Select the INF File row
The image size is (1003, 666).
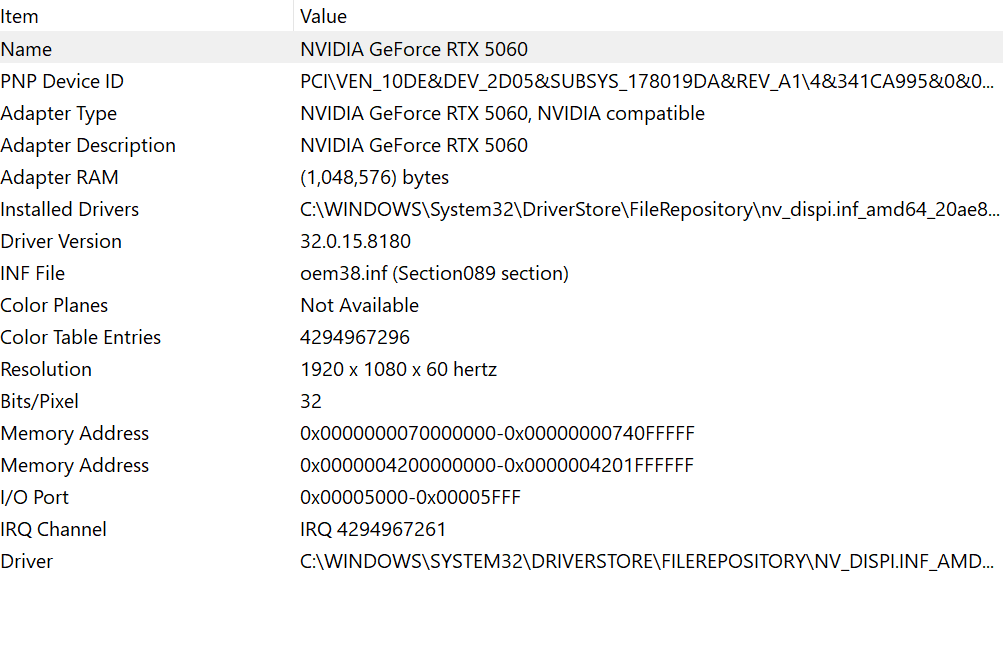pos(33,273)
